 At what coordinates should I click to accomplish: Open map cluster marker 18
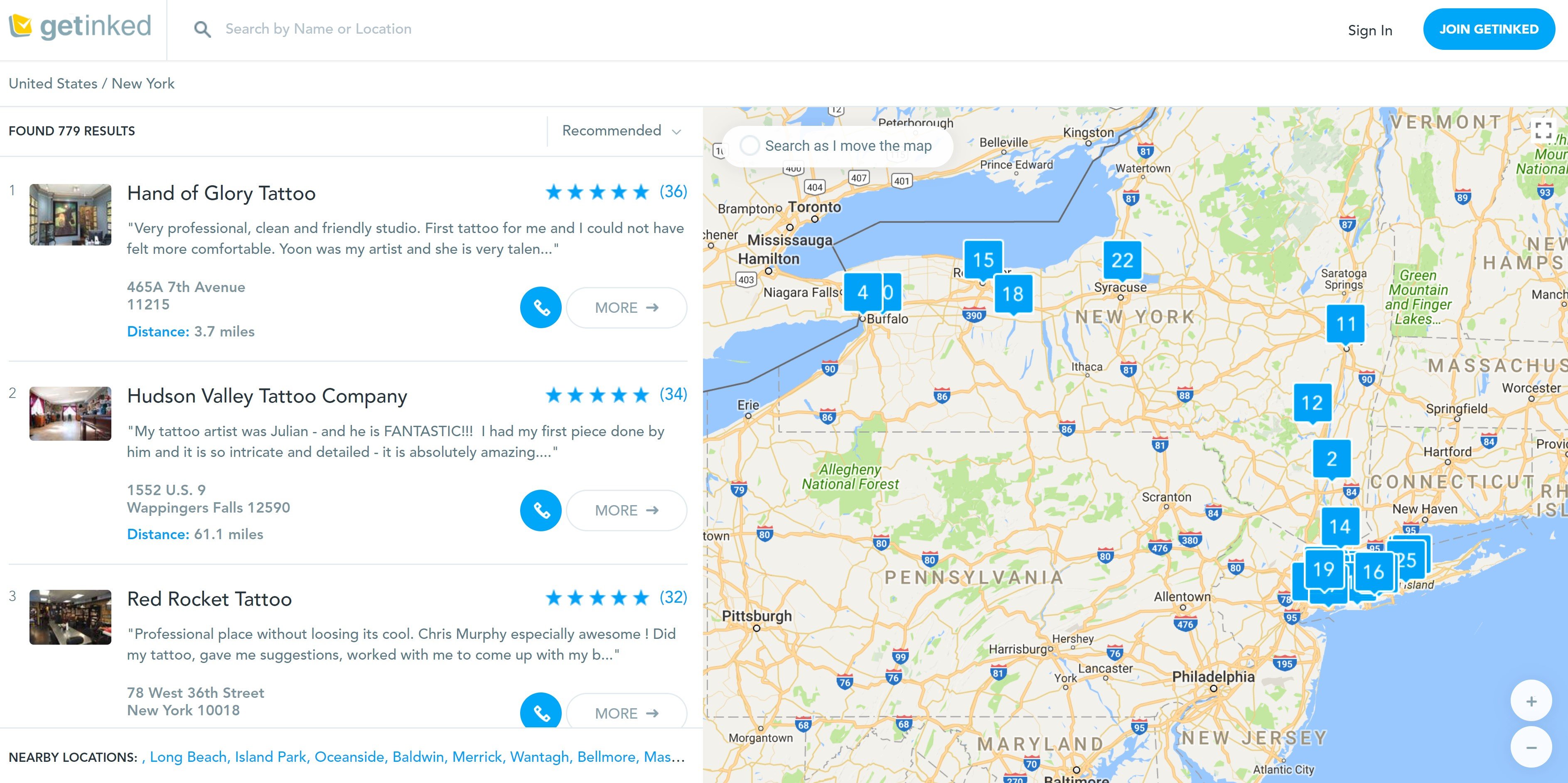coord(1013,294)
